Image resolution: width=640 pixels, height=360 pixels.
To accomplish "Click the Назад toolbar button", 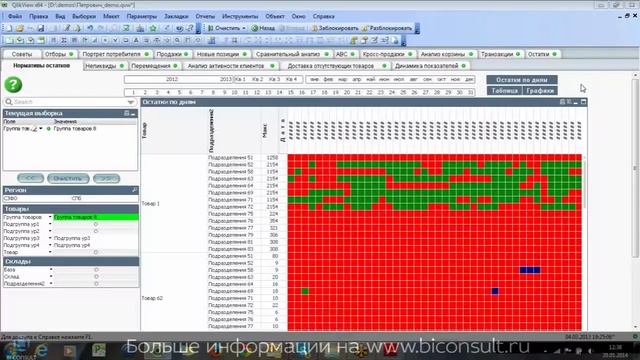I will pyautogui.click(x=263, y=28).
